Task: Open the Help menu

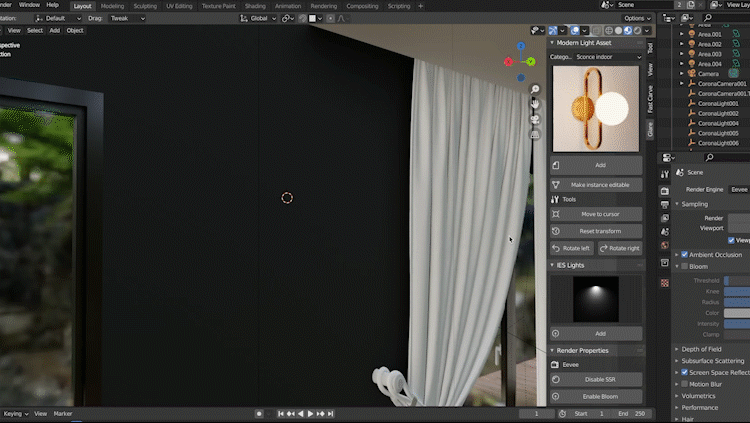Action: [x=53, y=5]
